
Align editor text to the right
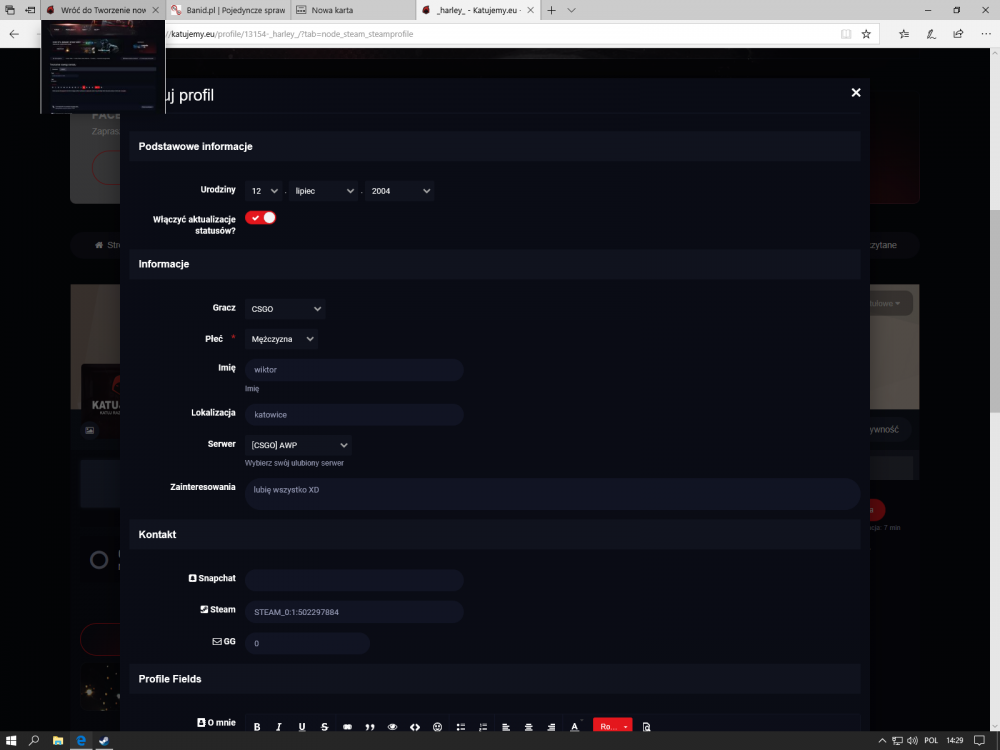551,726
